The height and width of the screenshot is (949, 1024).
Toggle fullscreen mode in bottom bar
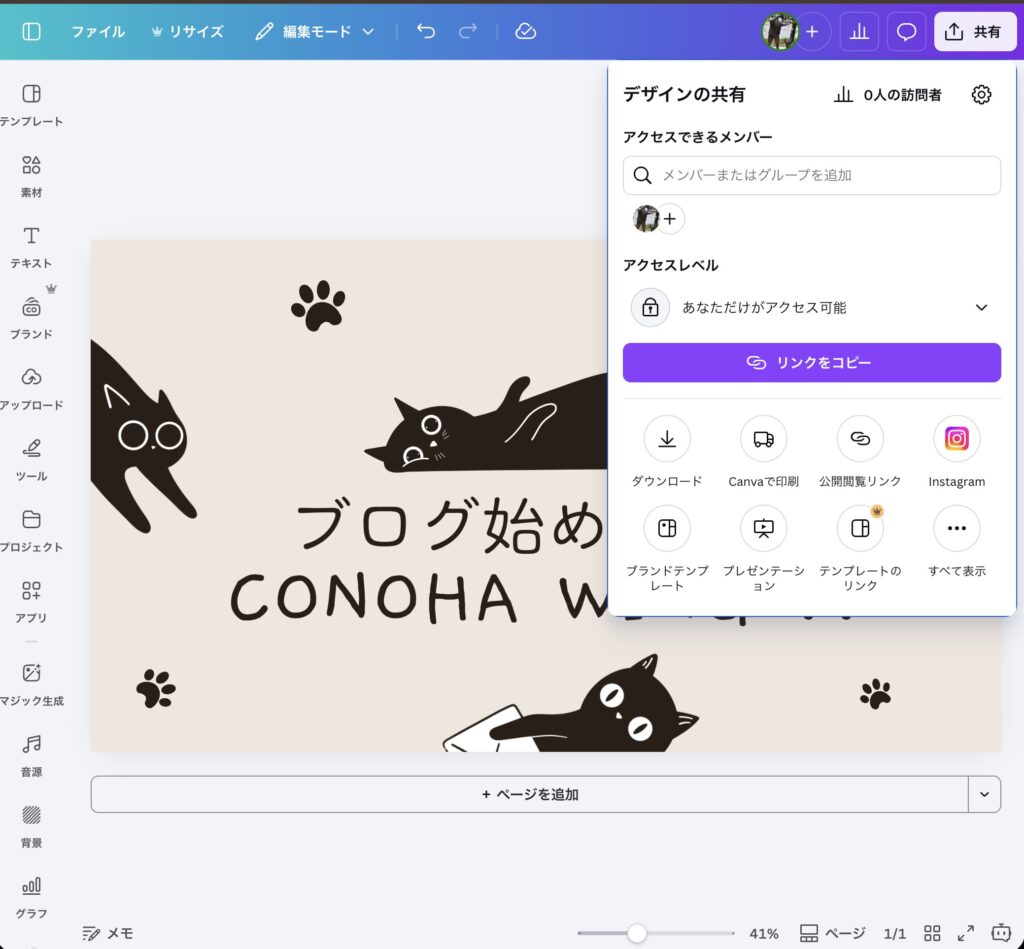coord(966,933)
